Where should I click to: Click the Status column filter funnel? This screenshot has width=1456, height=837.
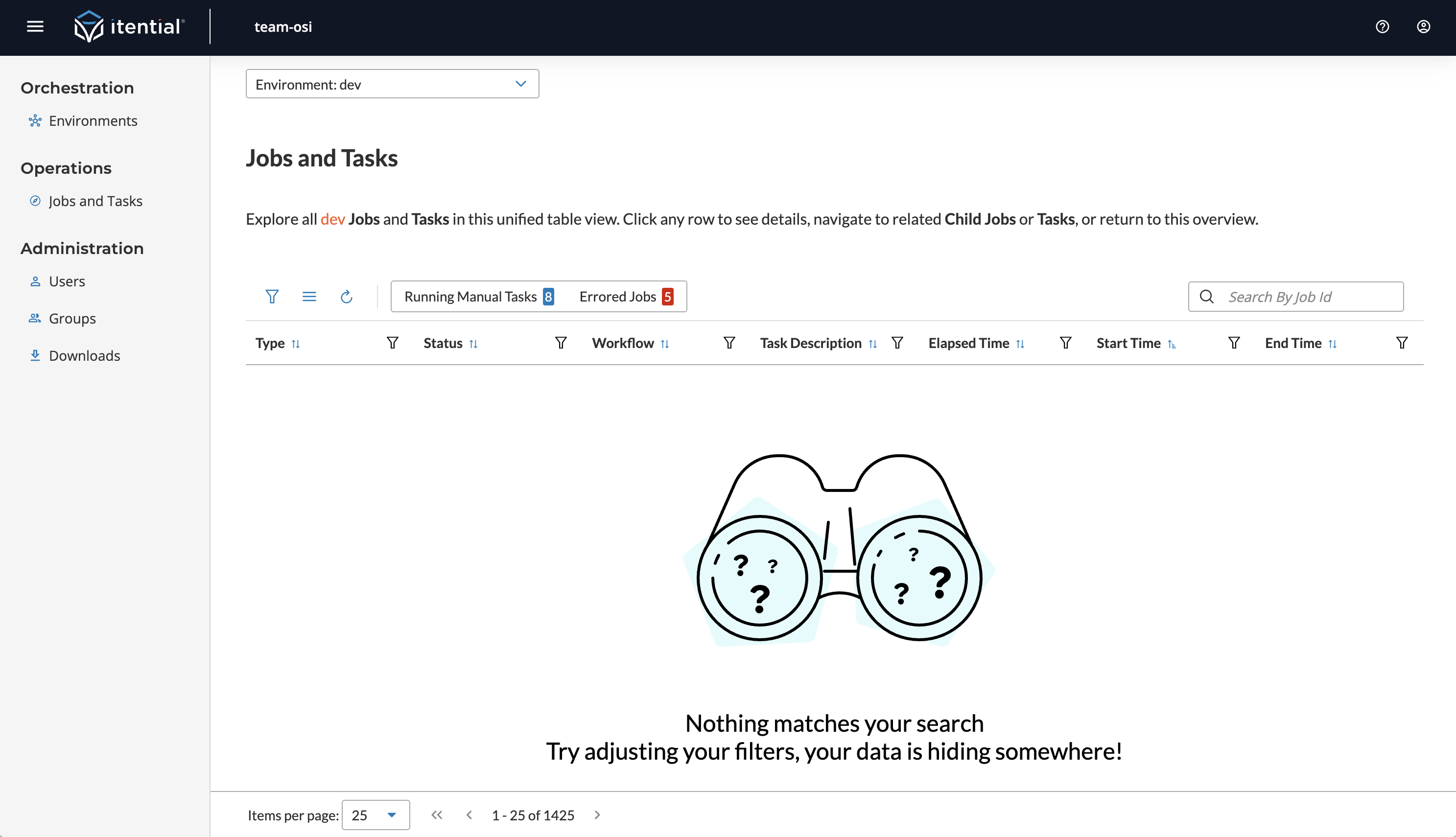tap(561, 343)
